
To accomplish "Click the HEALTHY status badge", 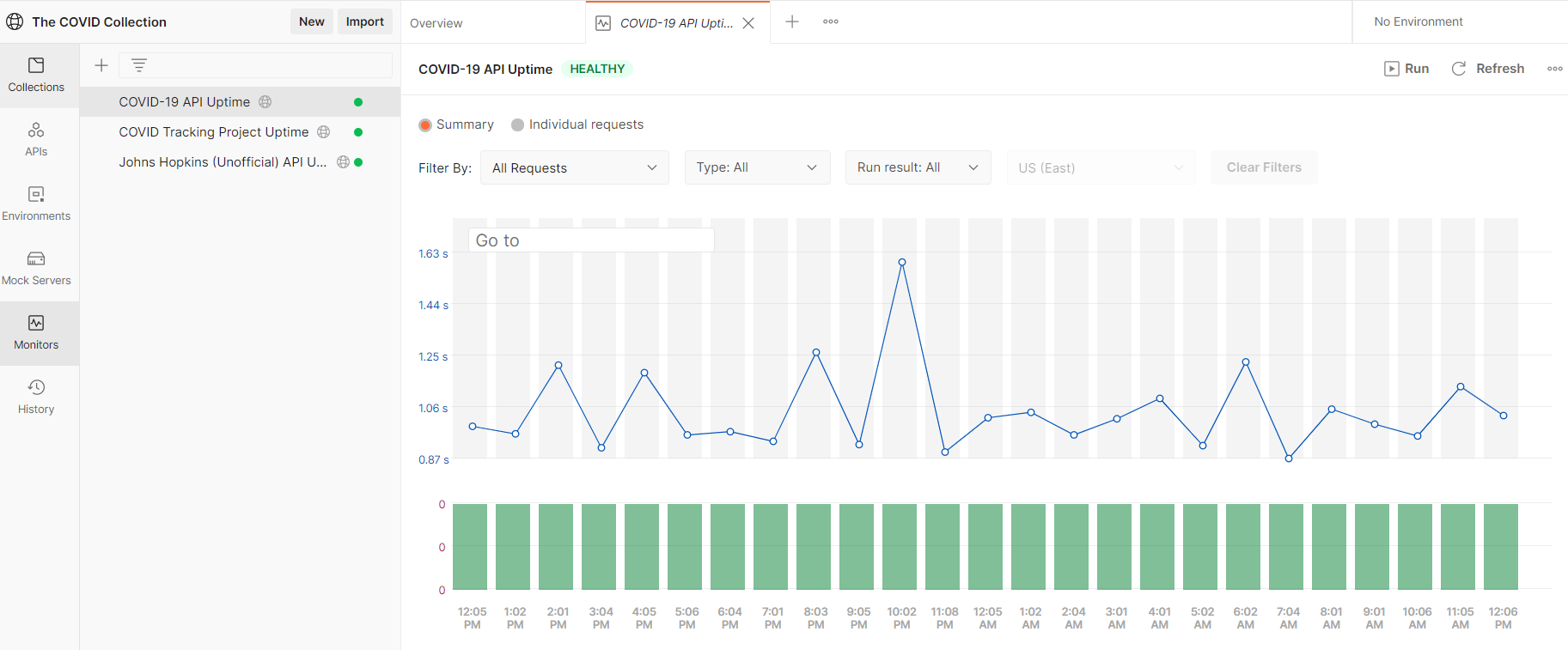I will (597, 69).
